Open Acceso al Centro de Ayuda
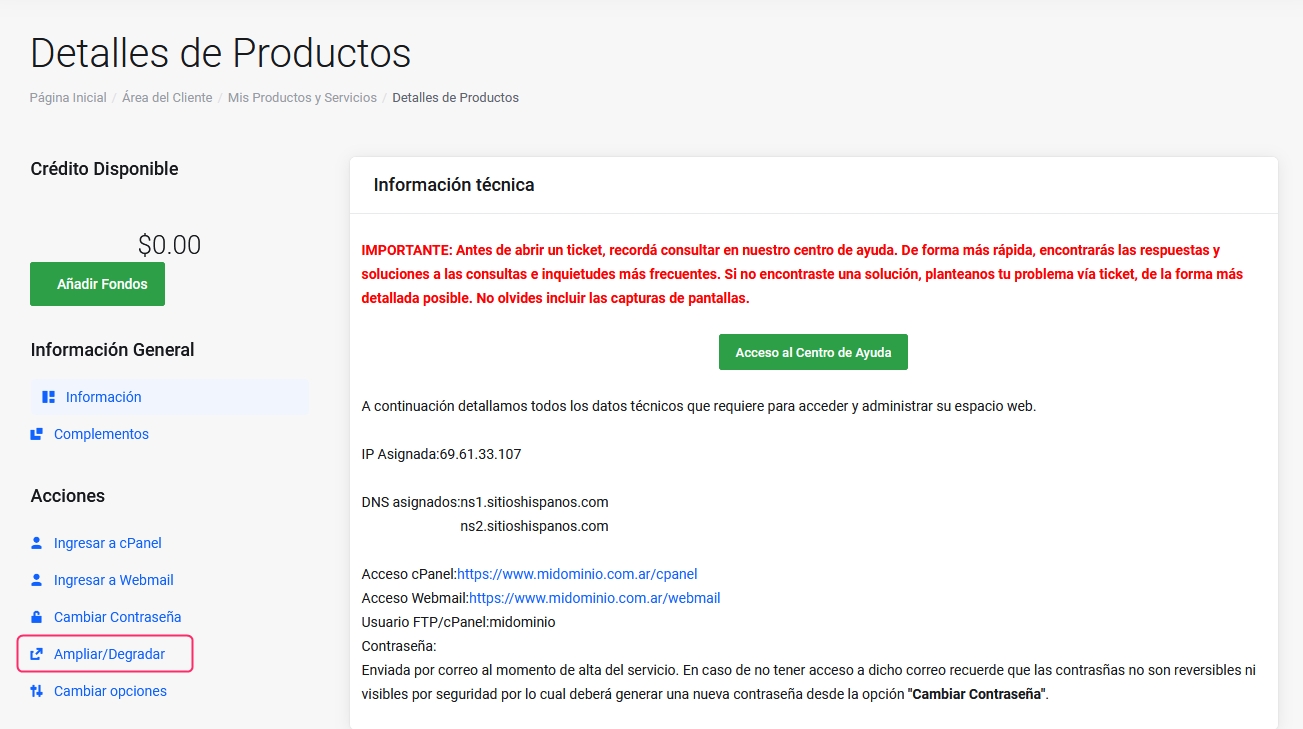Image resolution: width=1303 pixels, height=729 pixels. (x=812, y=352)
